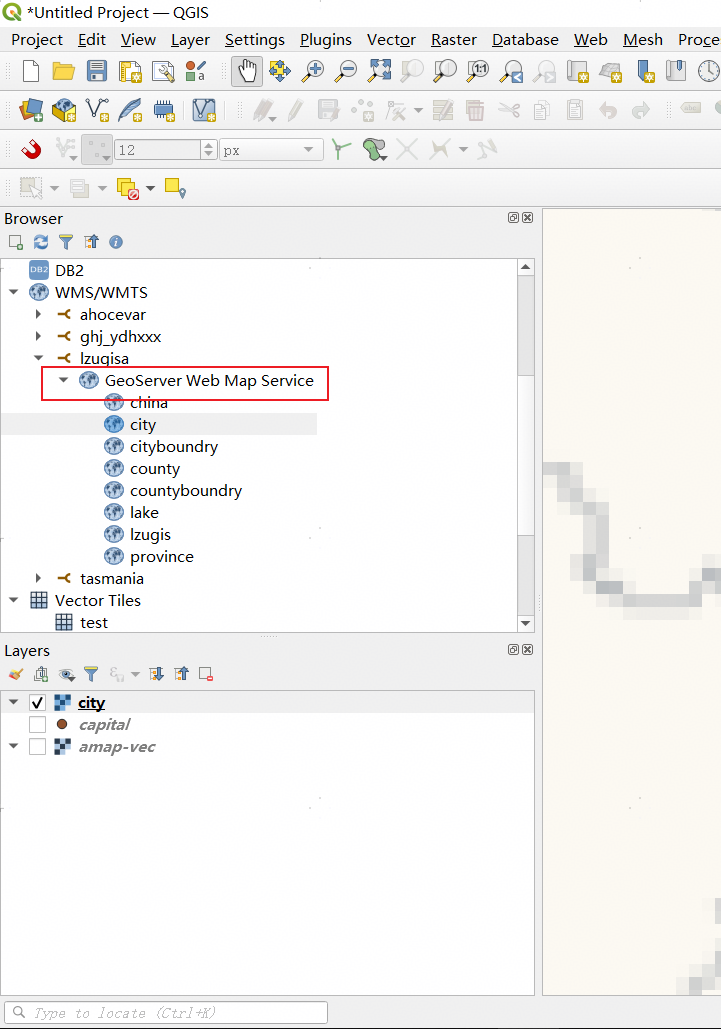This screenshot has width=721, height=1029.
Task: Check the amap-vec layer visibility box
Action: (37, 747)
